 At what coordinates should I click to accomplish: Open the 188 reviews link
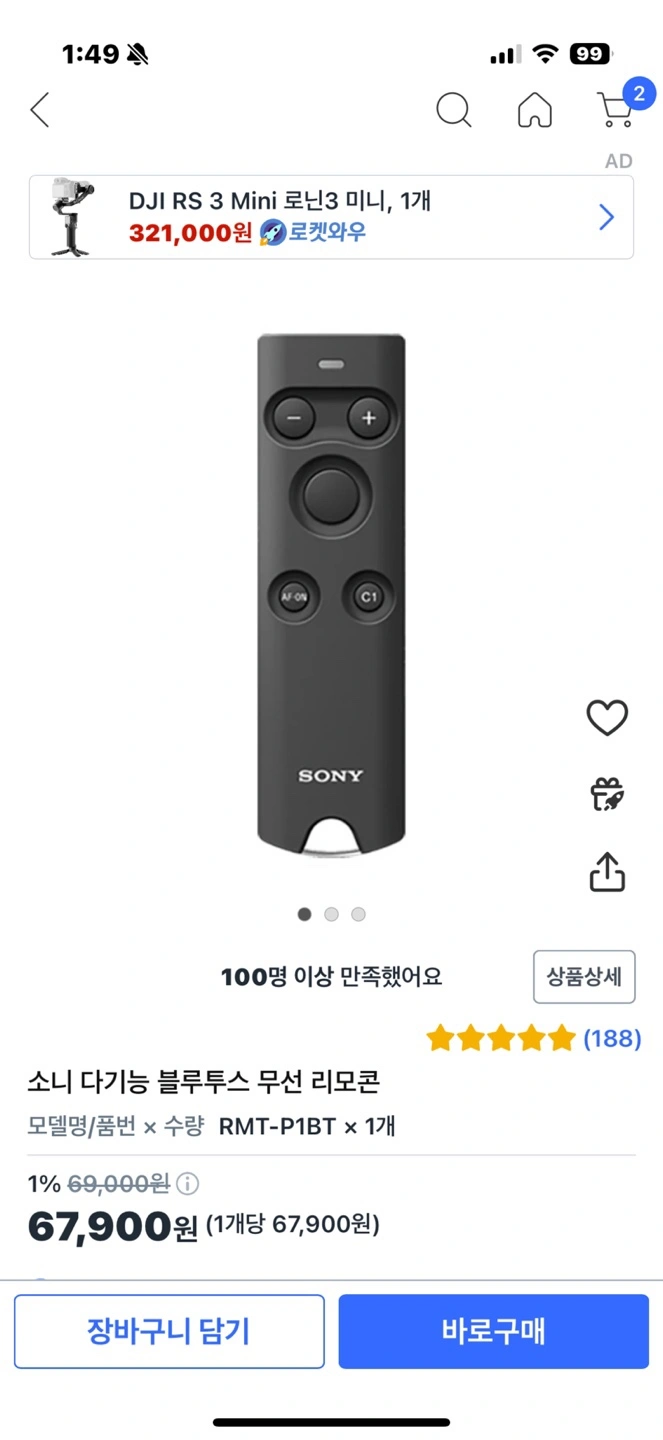612,1039
